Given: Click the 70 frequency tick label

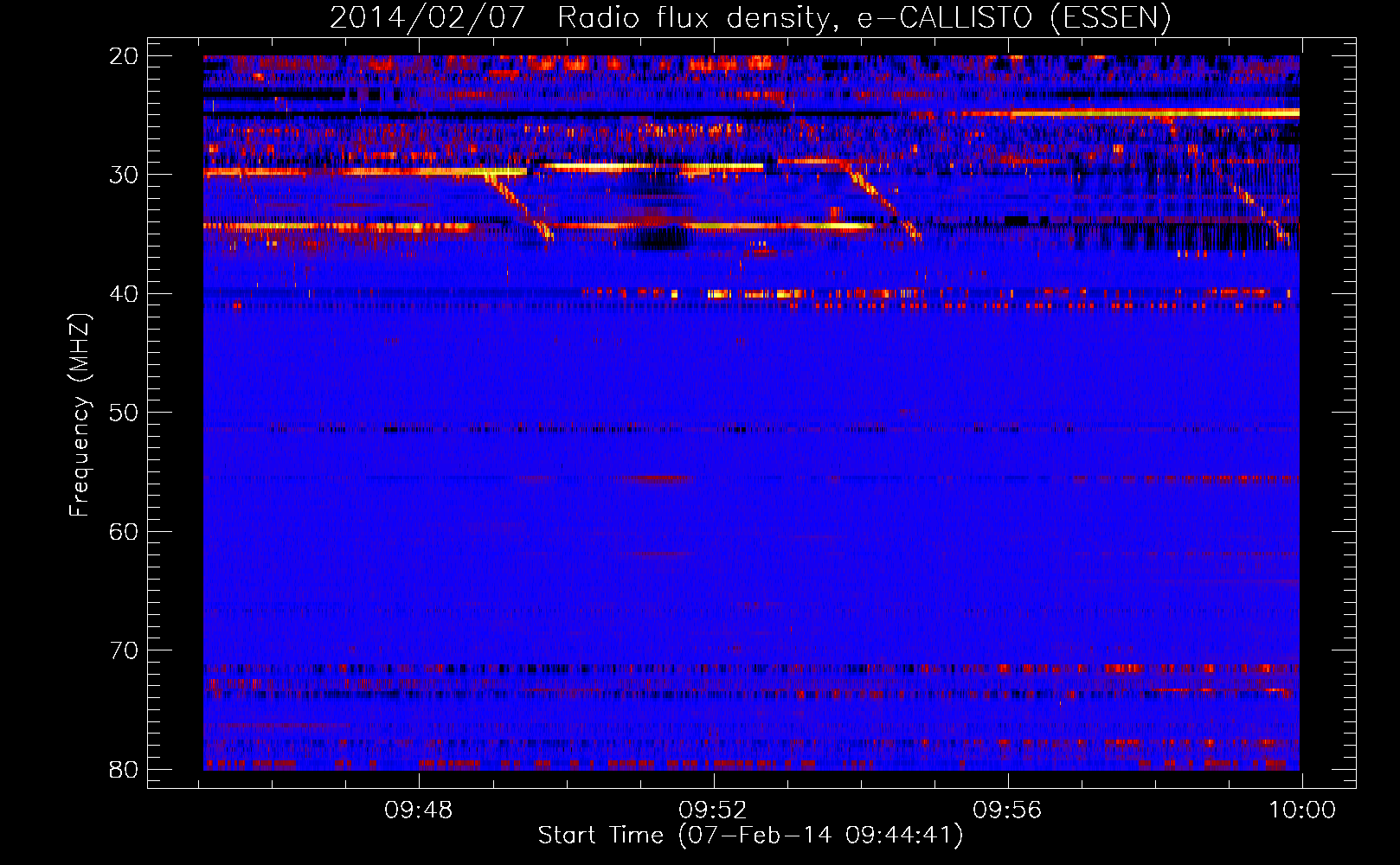Looking at the screenshot, I should pyautogui.click(x=124, y=650).
